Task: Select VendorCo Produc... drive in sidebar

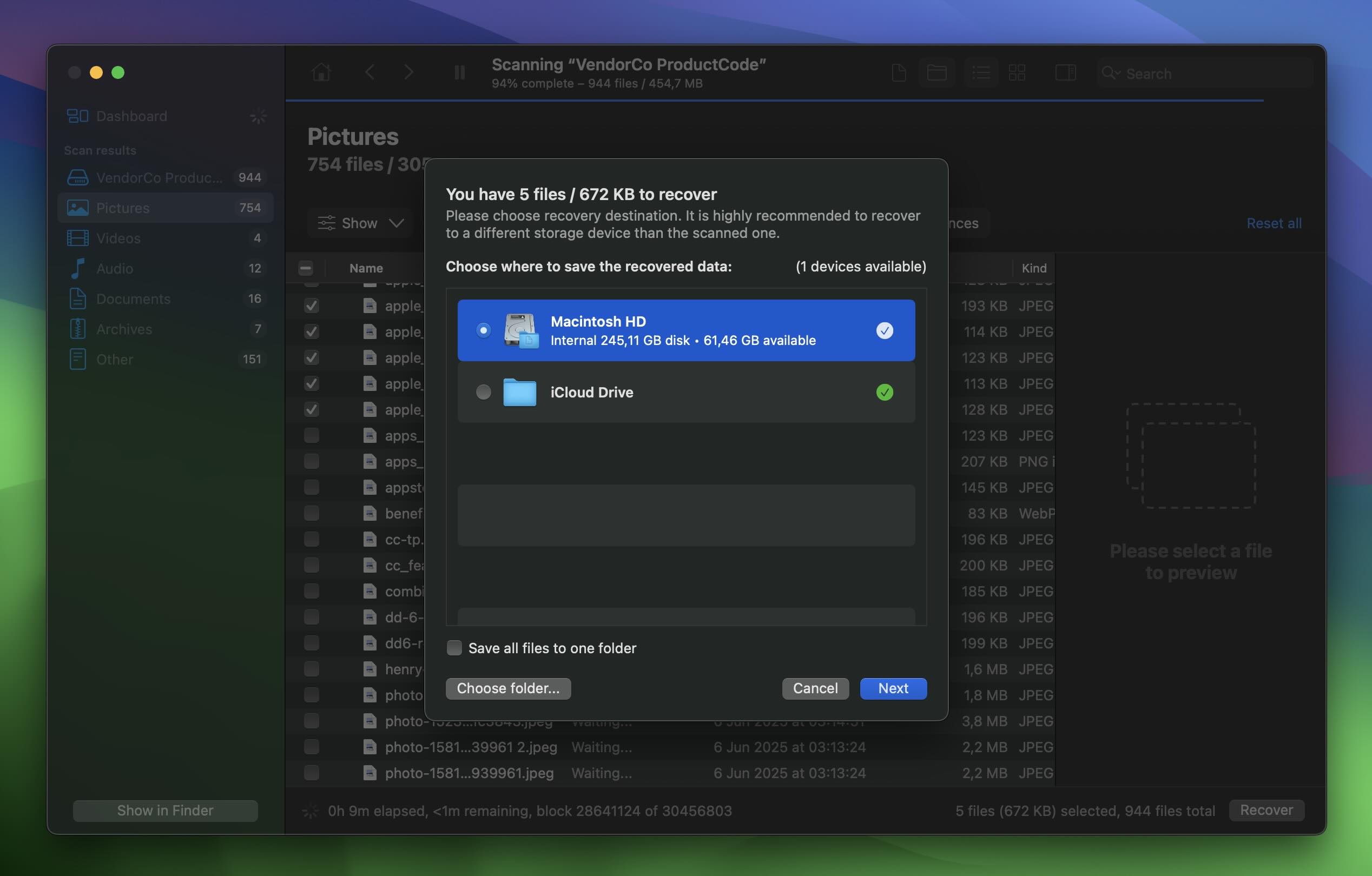Action: pos(165,178)
